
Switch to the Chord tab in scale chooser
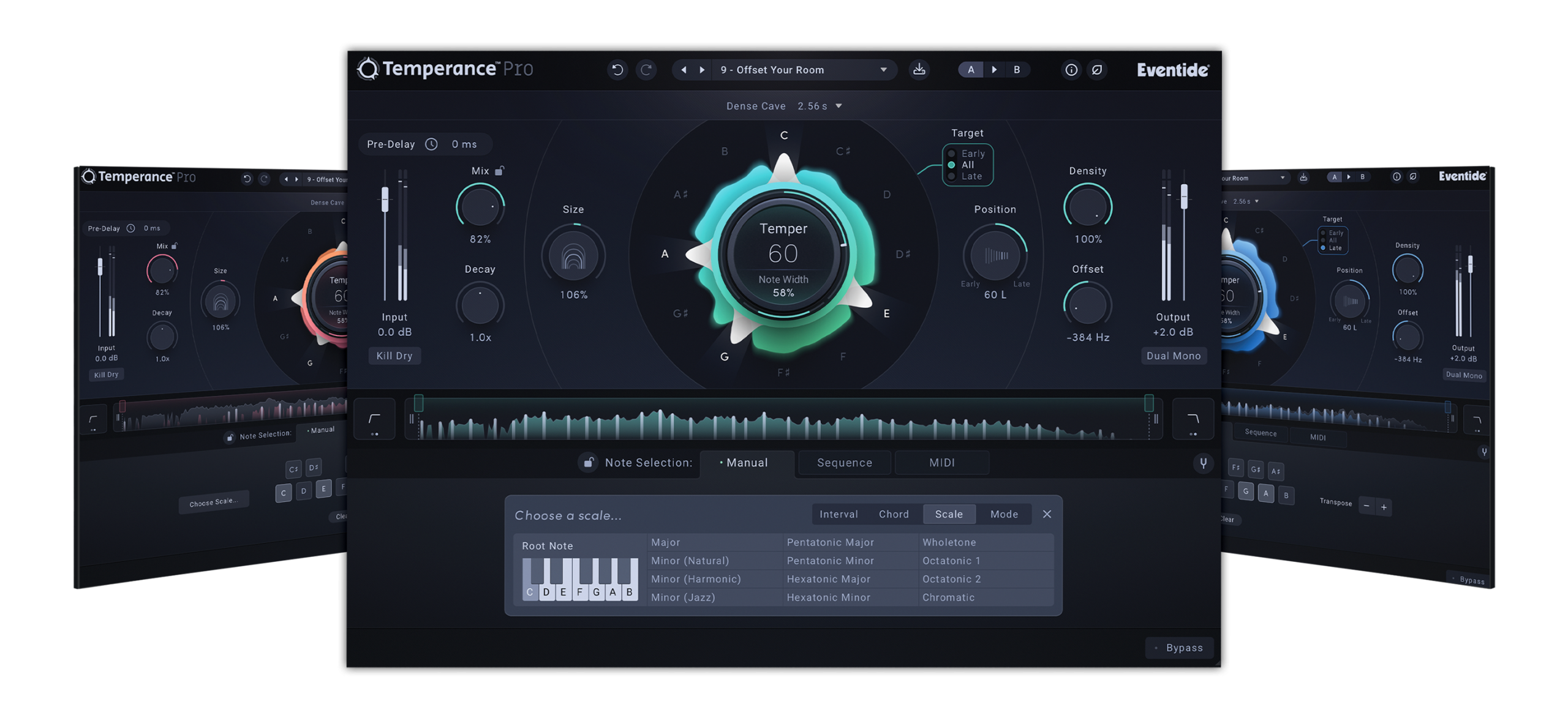pyautogui.click(x=894, y=514)
